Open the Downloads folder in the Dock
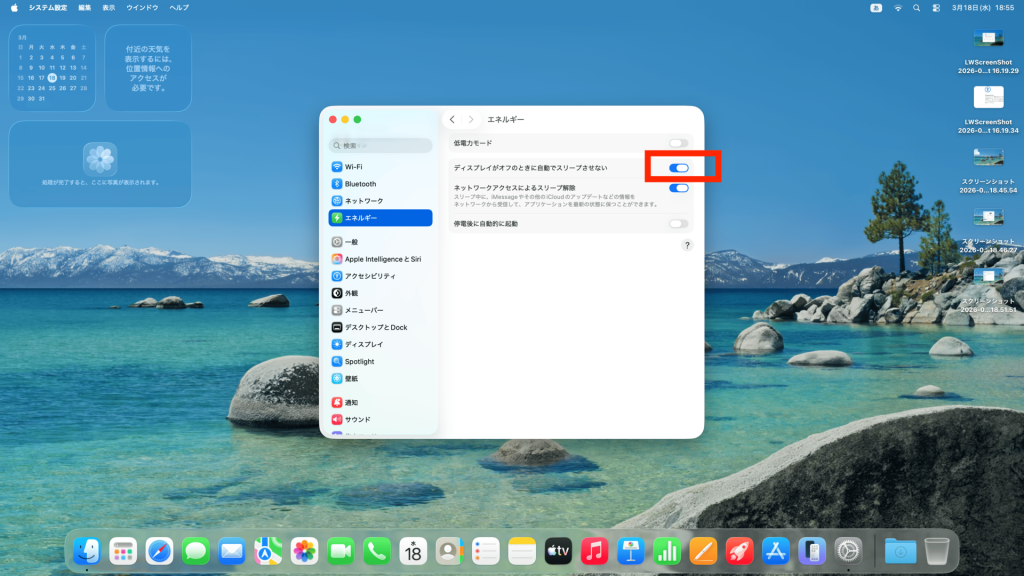 (x=900, y=551)
